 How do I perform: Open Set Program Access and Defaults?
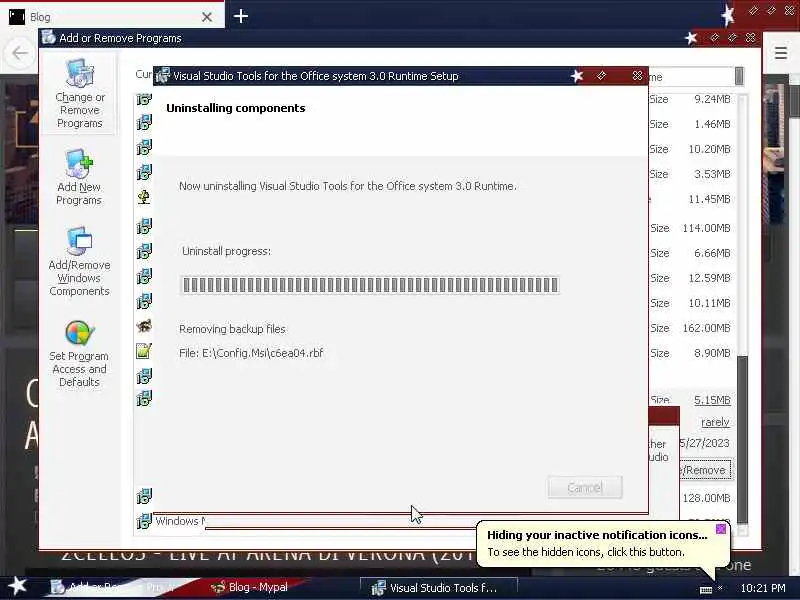[79, 354]
